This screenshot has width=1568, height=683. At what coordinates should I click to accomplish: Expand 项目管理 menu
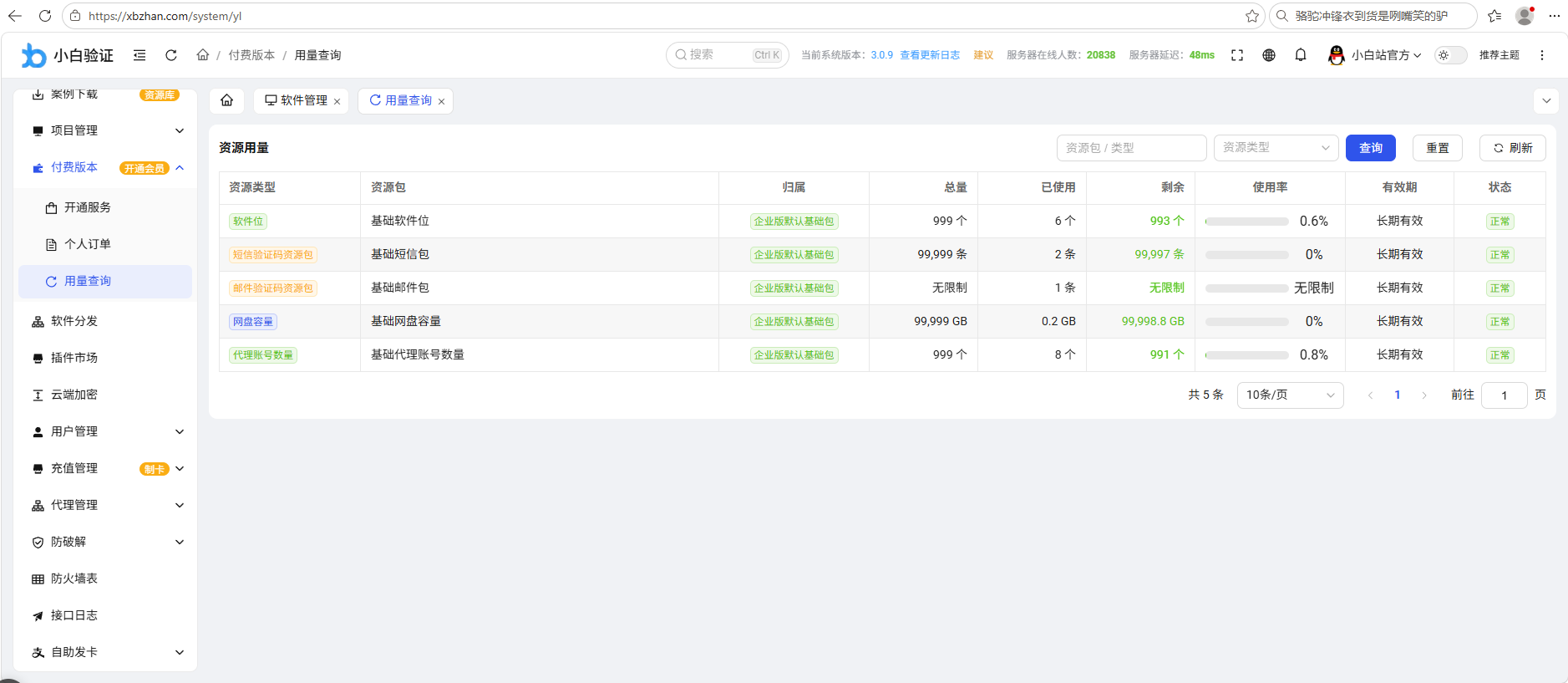(105, 130)
